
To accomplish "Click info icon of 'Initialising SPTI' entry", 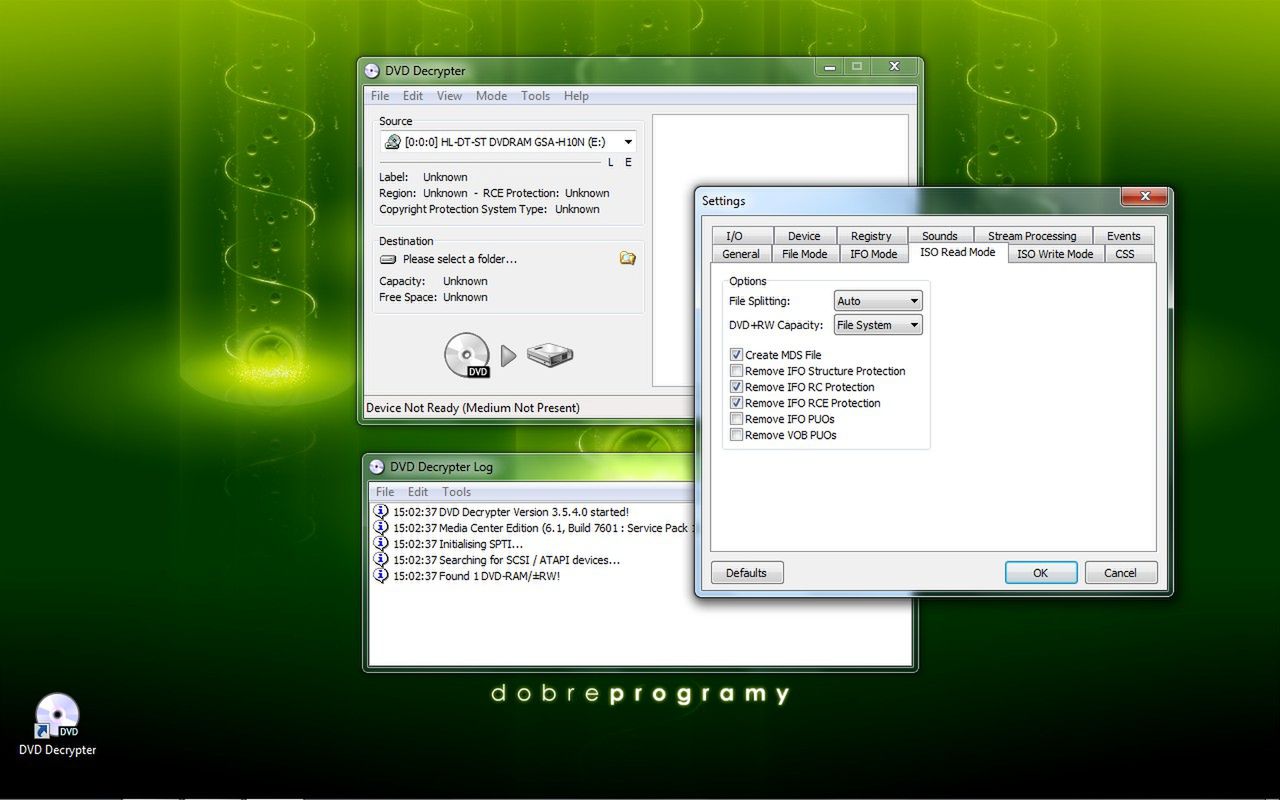I will 381,544.
